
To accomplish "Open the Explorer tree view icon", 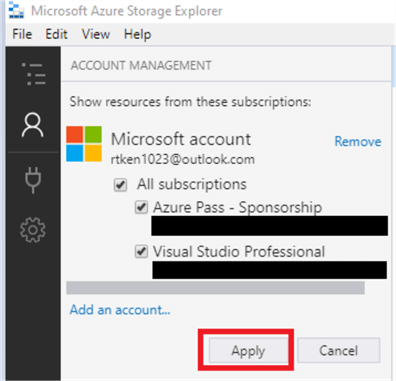I will tap(33, 74).
